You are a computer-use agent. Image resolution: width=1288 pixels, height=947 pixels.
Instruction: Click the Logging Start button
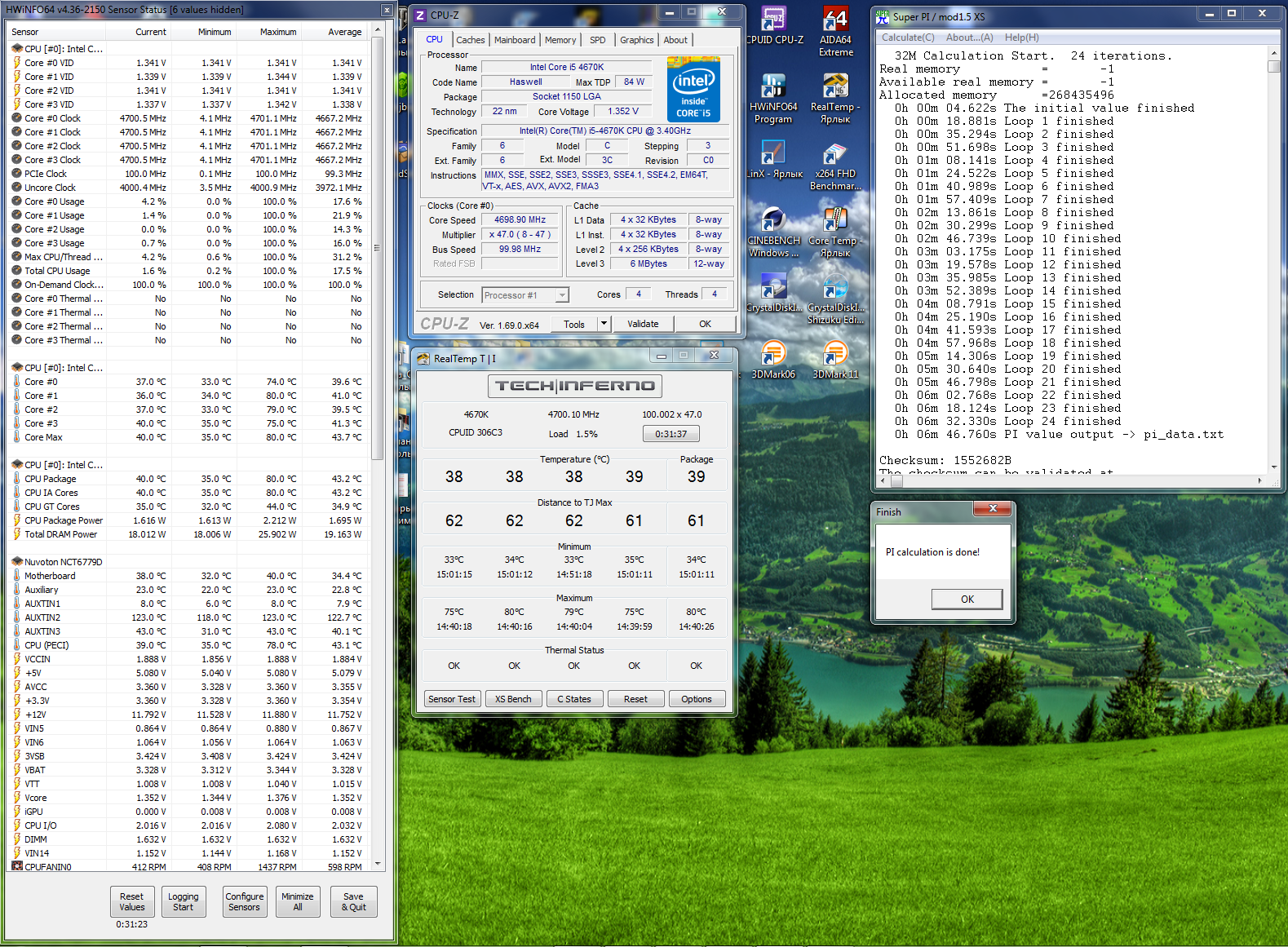tap(183, 901)
